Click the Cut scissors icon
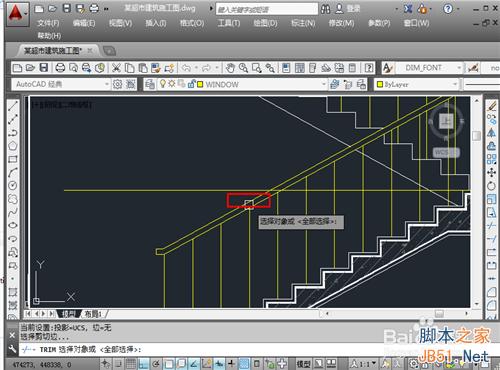 click(x=116, y=68)
